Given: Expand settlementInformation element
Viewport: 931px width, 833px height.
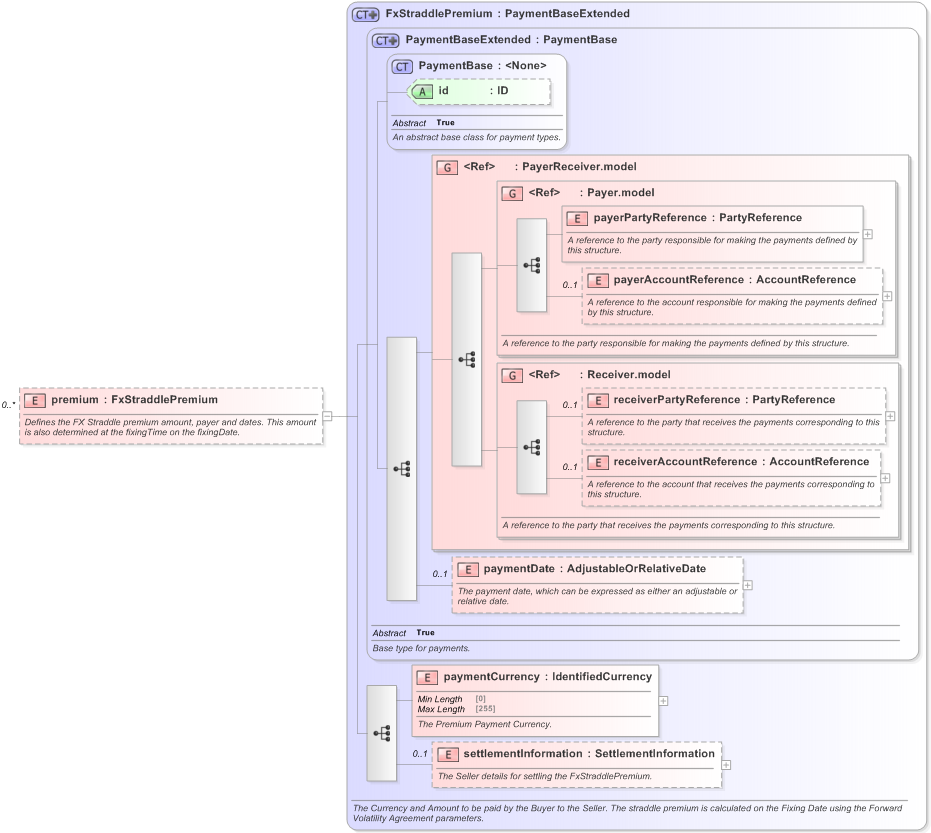Looking at the screenshot, I should pos(726,765).
